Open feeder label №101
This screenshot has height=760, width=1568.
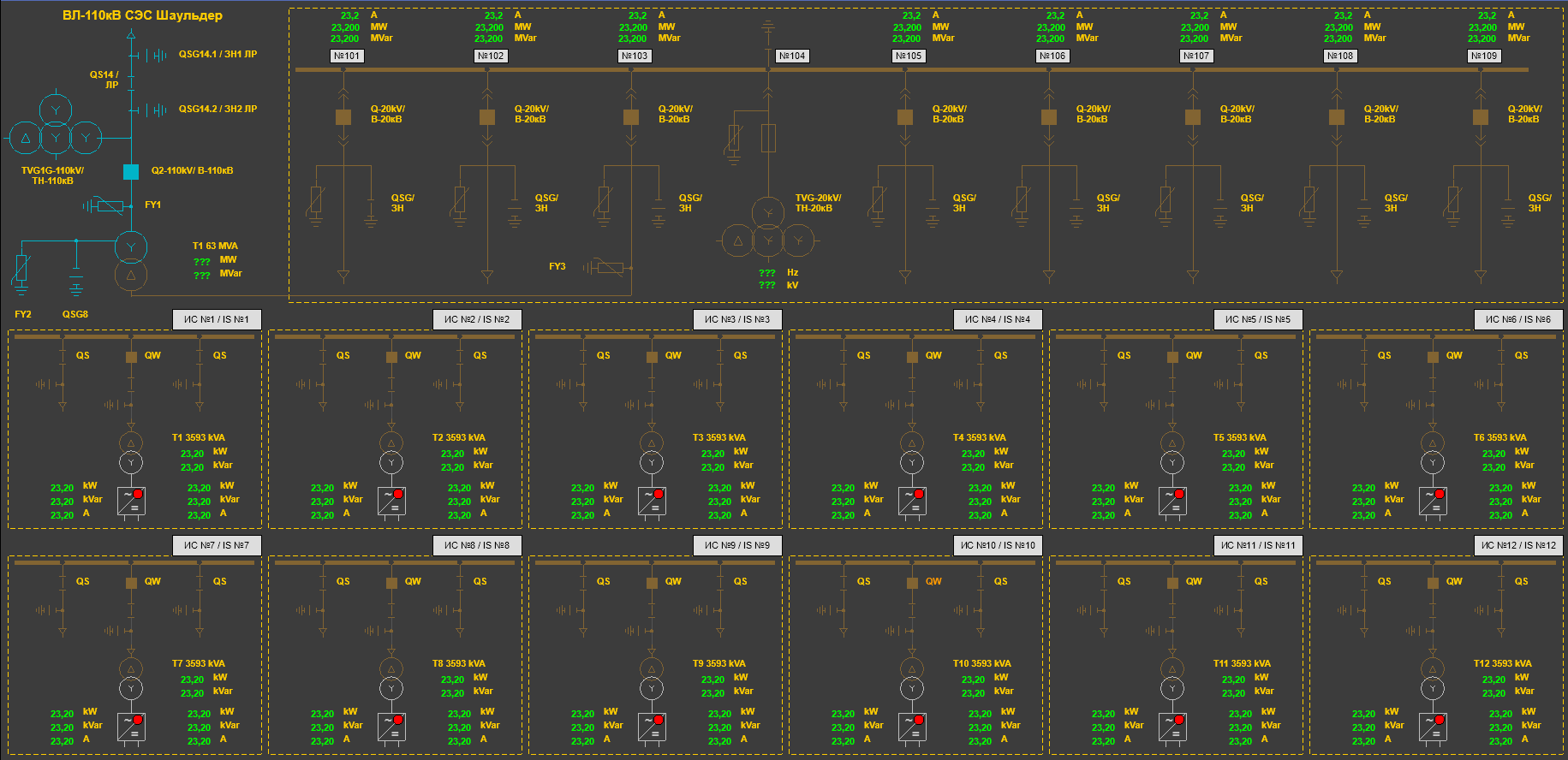(348, 56)
